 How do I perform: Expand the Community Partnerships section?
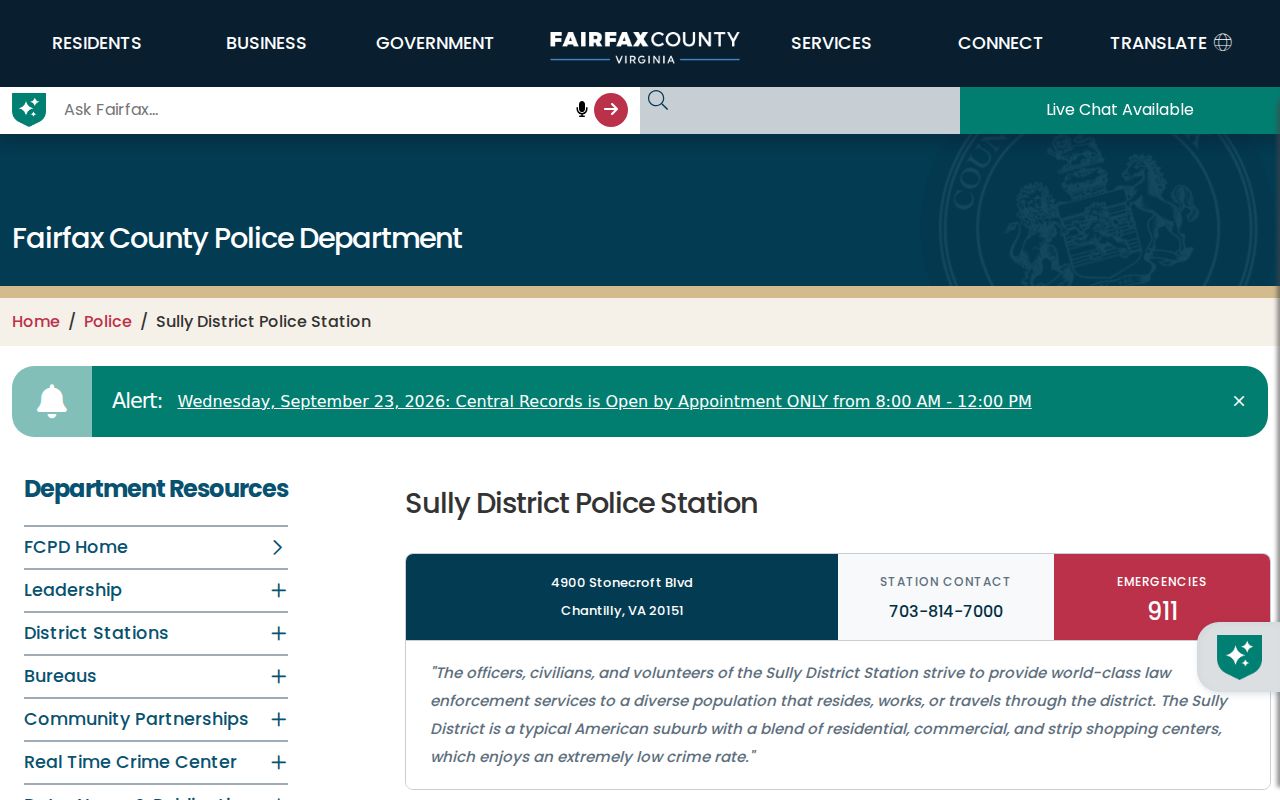click(x=279, y=719)
